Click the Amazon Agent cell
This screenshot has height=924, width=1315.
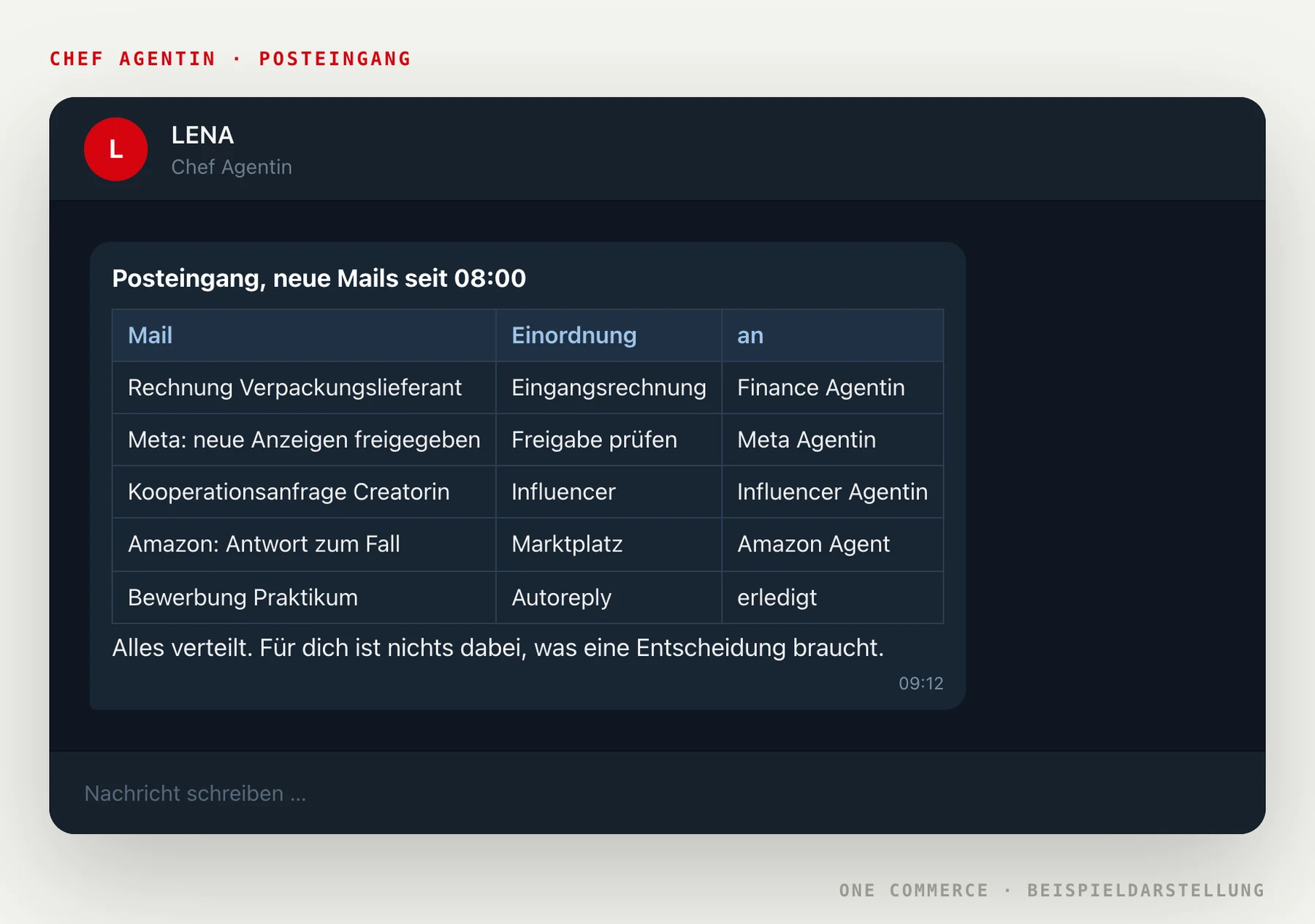click(832, 545)
